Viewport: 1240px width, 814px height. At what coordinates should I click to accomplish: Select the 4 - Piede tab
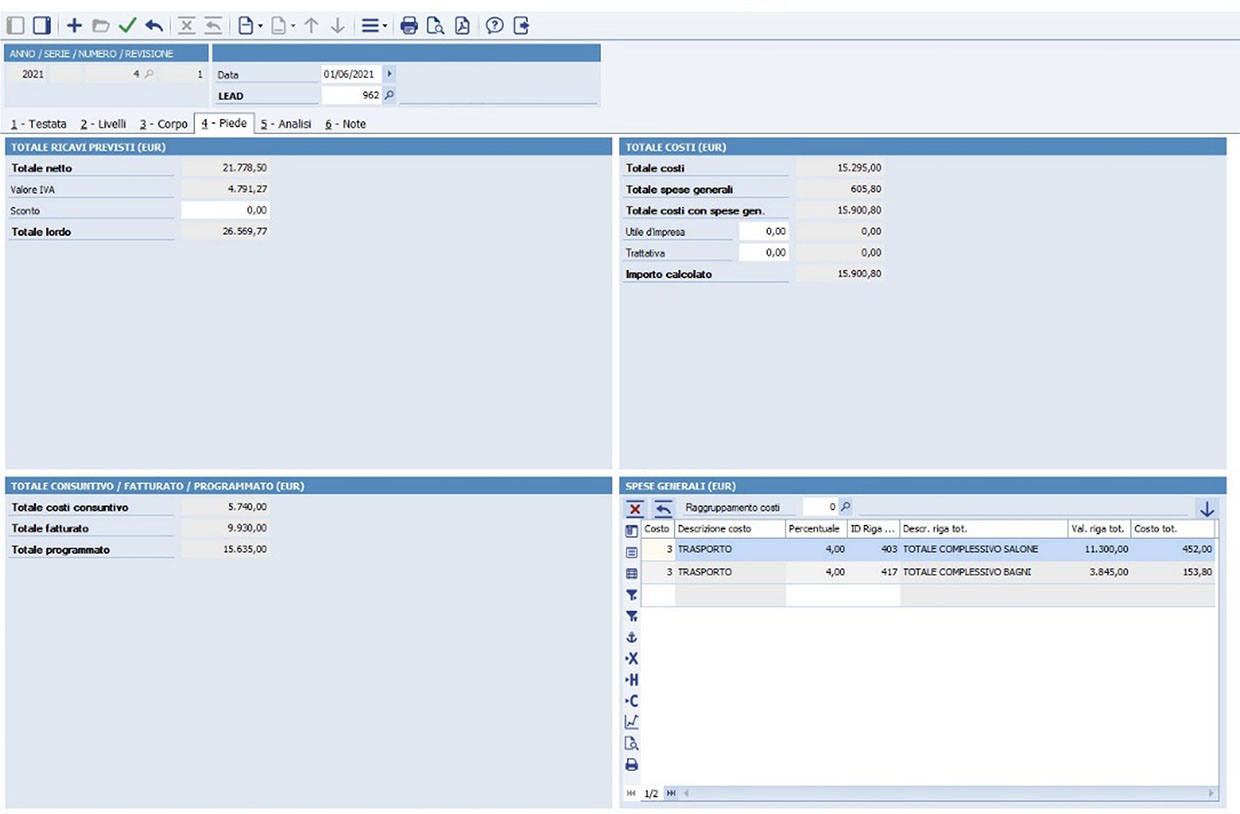pos(224,123)
